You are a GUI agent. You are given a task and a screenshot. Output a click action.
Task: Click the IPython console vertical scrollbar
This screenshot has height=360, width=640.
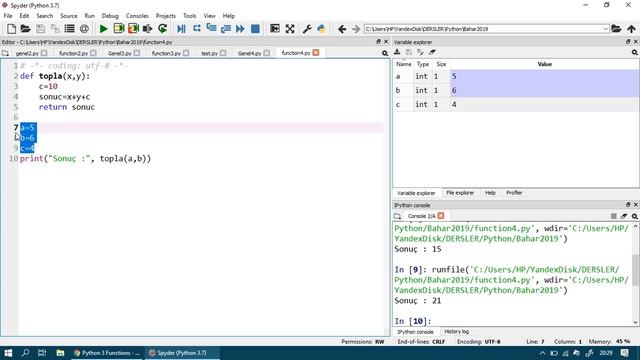coord(636,271)
